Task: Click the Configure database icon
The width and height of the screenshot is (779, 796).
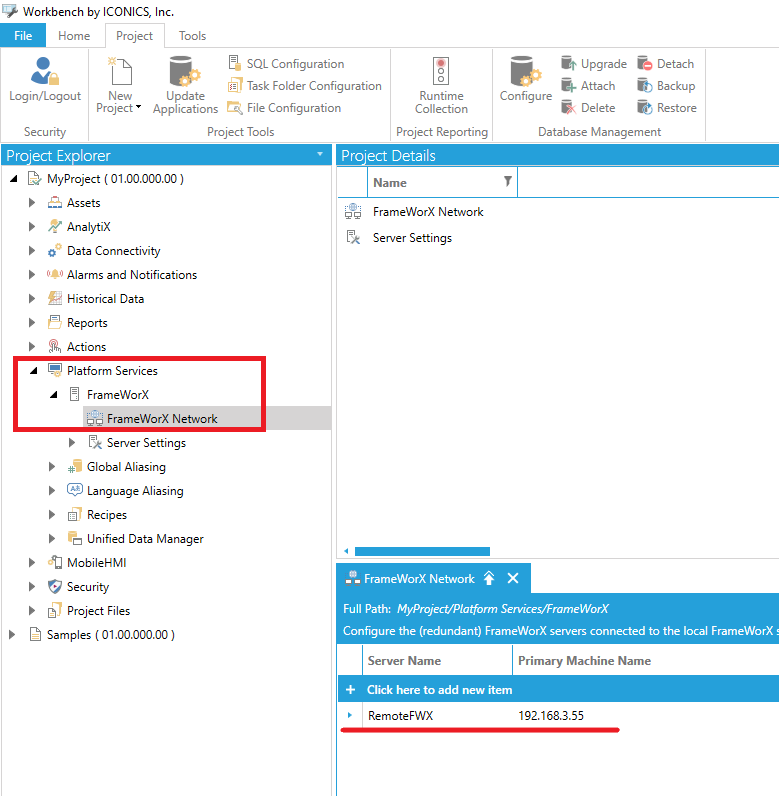Action: click(525, 71)
